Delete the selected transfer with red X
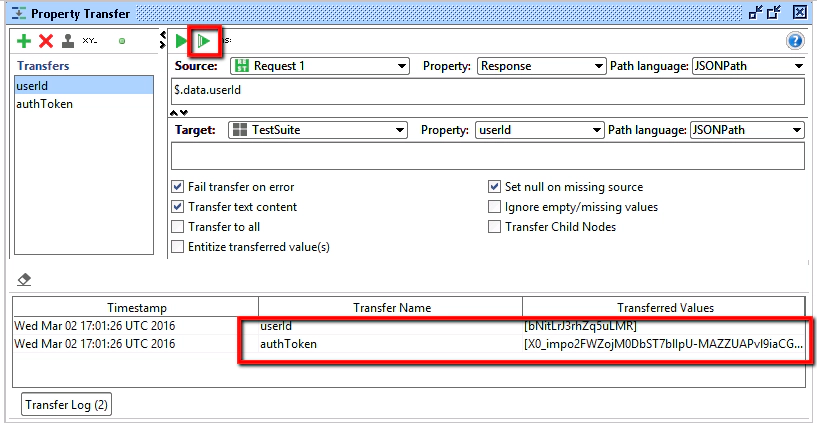Image resolution: width=817 pixels, height=423 pixels. [x=46, y=41]
